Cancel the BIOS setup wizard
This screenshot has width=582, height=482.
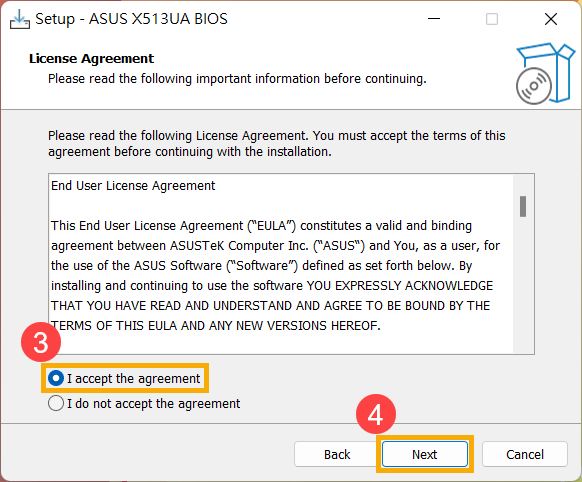point(525,454)
